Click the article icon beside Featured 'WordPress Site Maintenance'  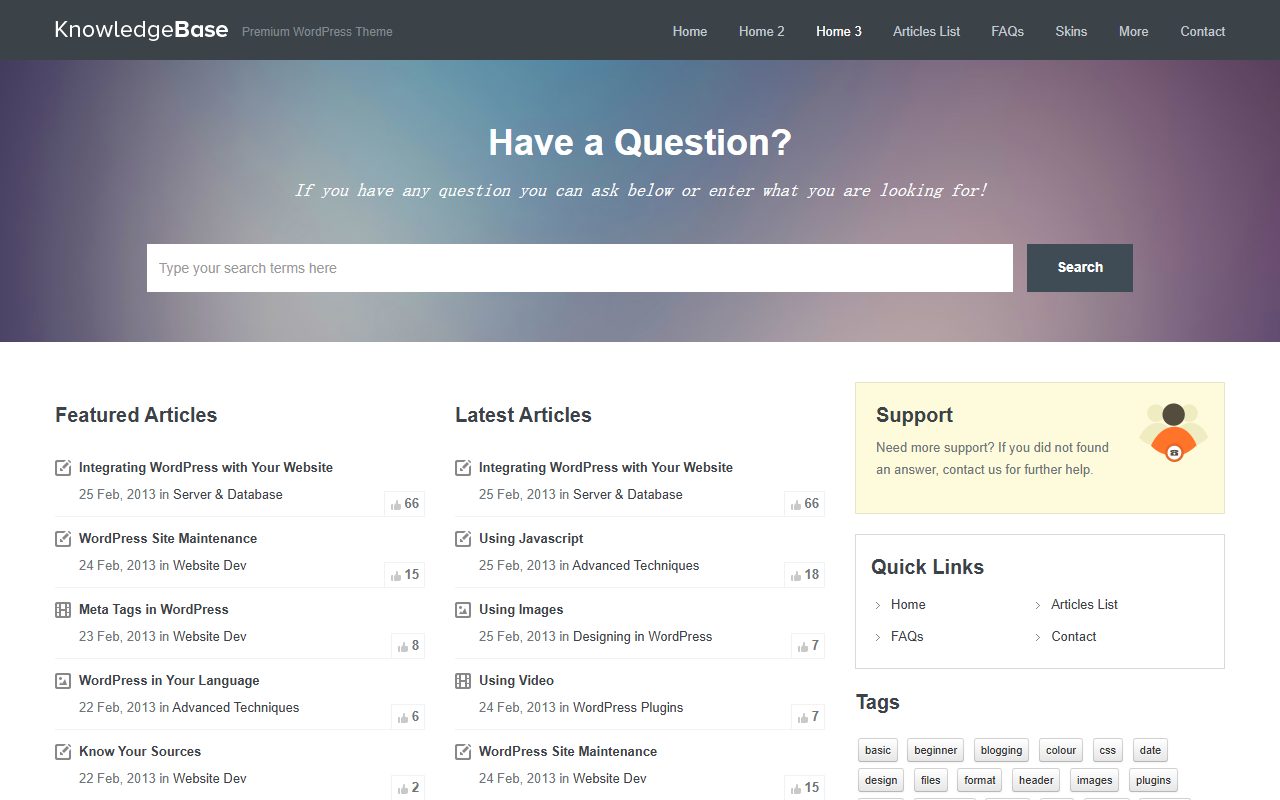[x=63, y=538]
